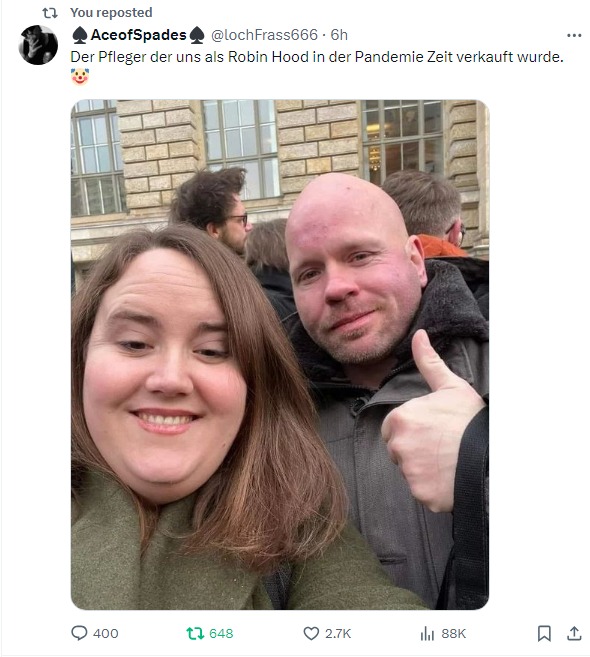The image size is (590, 657).
Task: Click the 400 replies count
Action: point(106,633)
